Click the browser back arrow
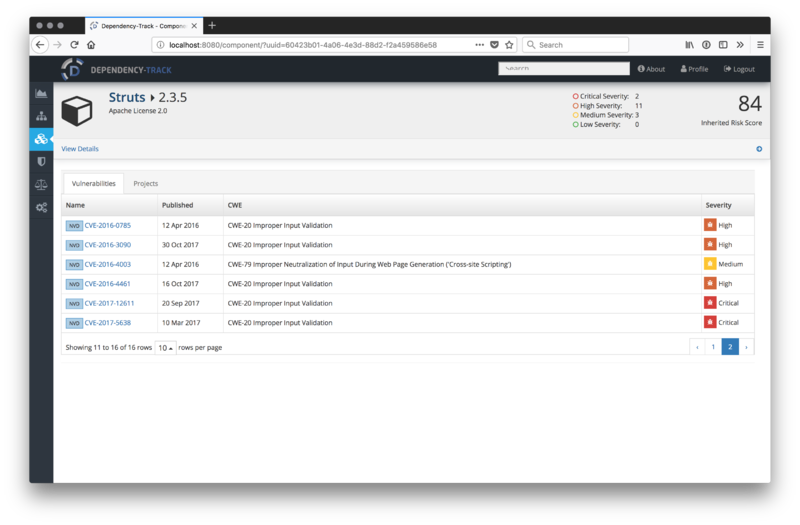Image resolution: width=800 pixels, height=525 pixels. click(x=40, y=45)
